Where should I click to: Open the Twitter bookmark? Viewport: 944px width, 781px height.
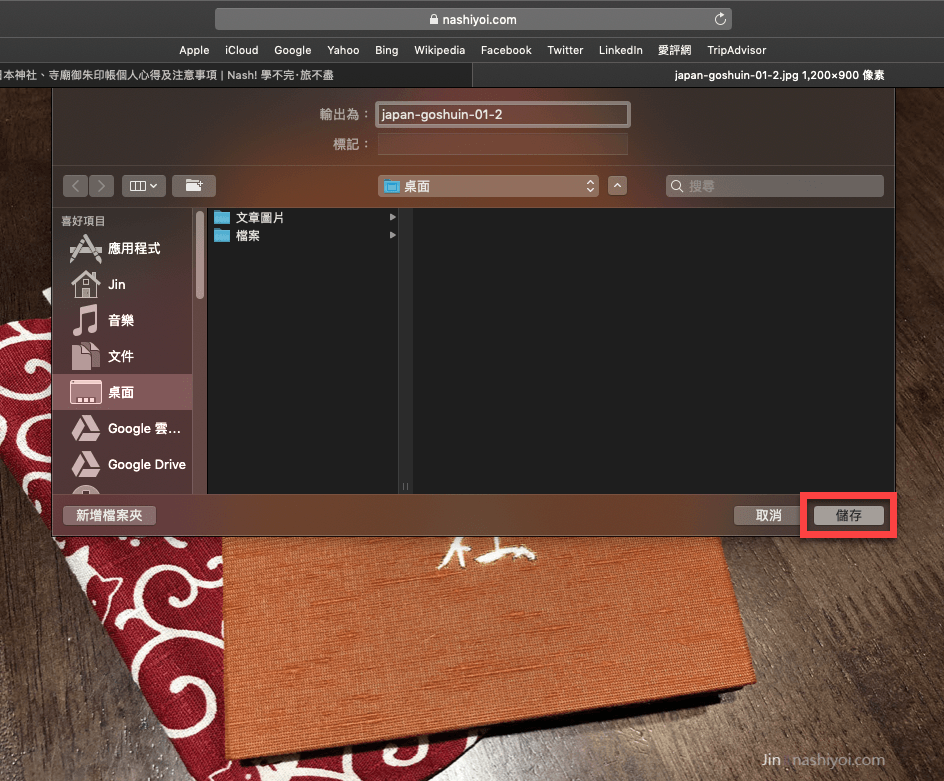click(565, 50)
